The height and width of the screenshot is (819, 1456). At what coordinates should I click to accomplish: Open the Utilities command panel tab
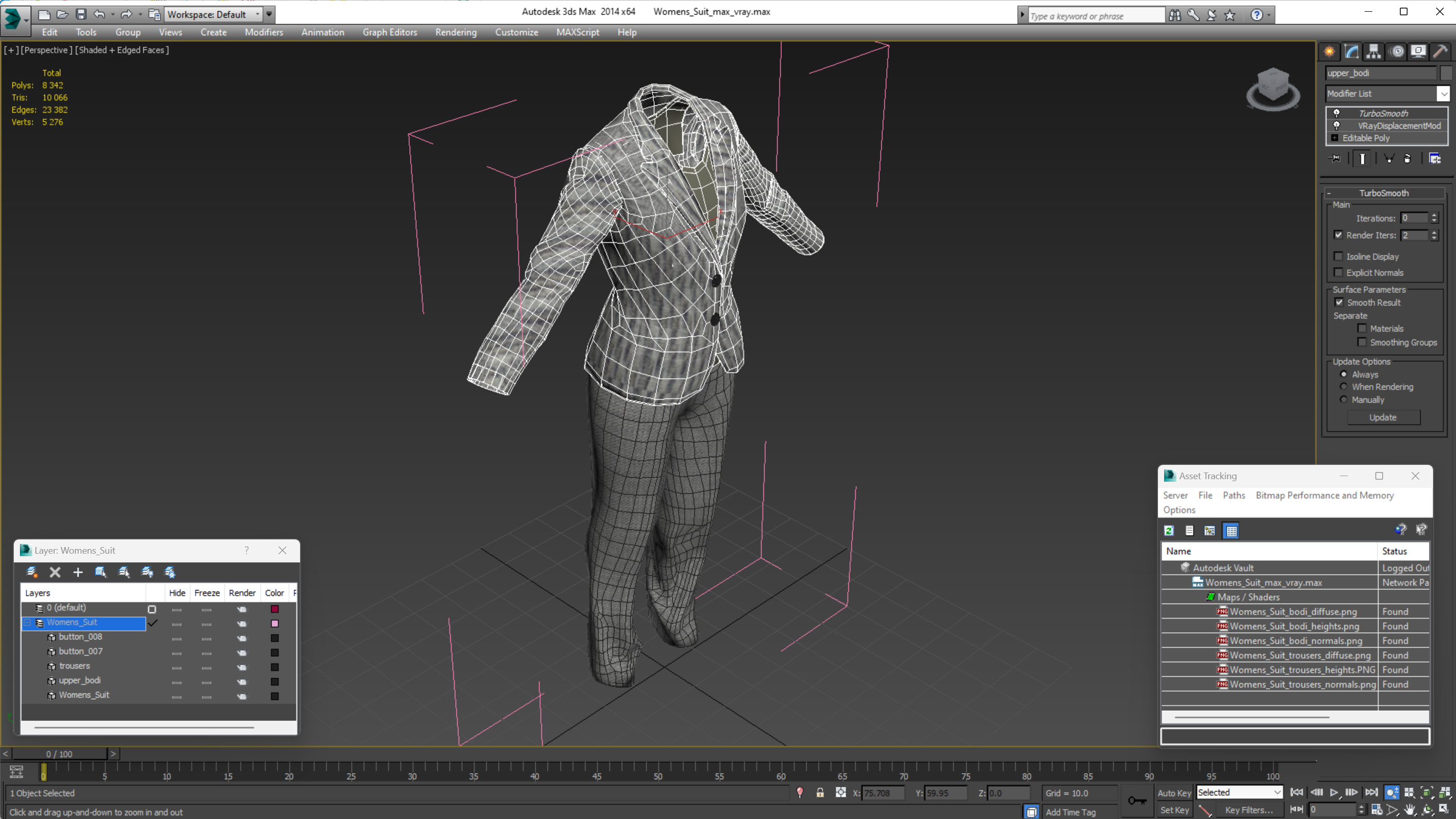[1440, 52]
